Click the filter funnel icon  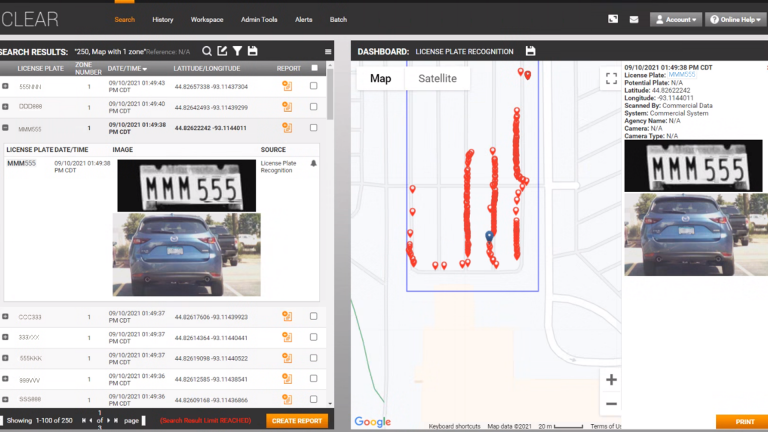[x=237, y=51]
